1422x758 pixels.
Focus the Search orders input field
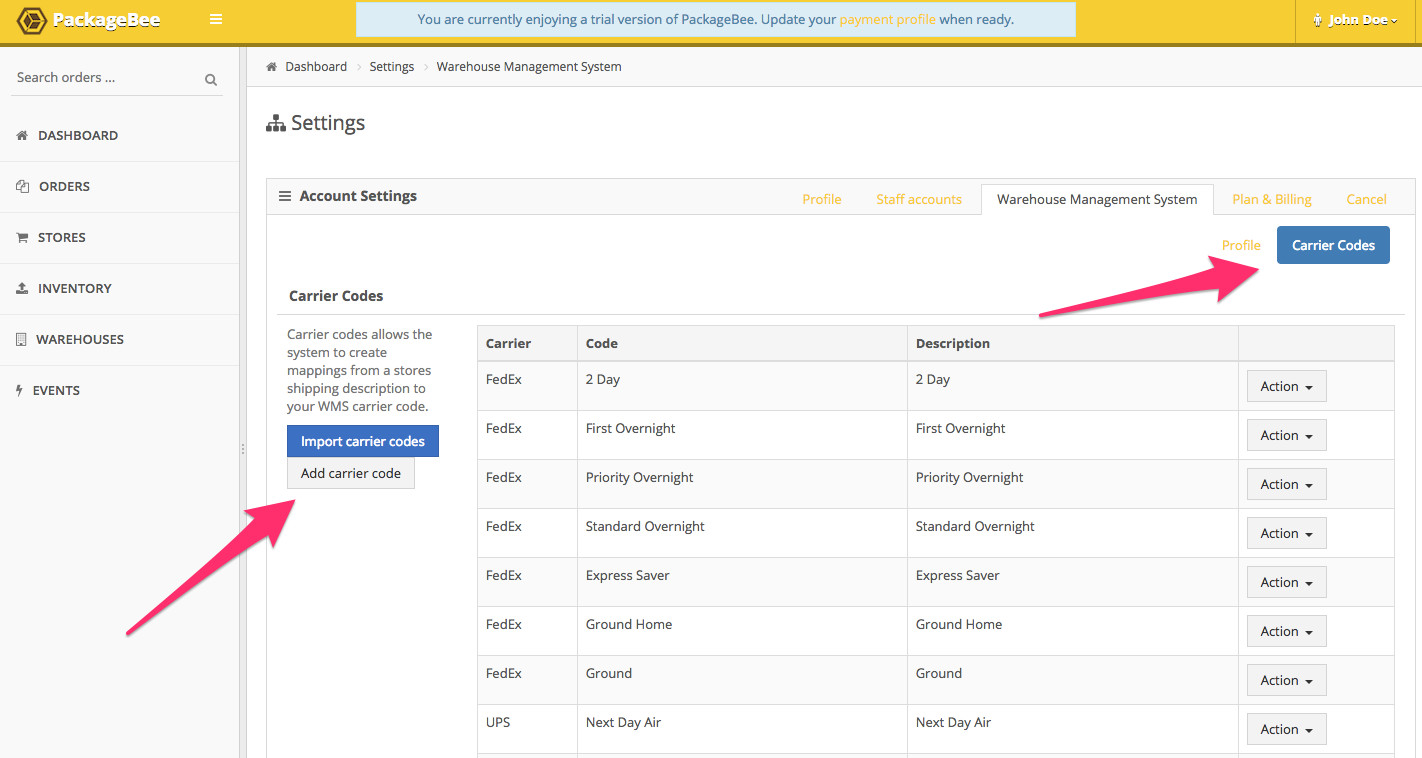(108, 78)
